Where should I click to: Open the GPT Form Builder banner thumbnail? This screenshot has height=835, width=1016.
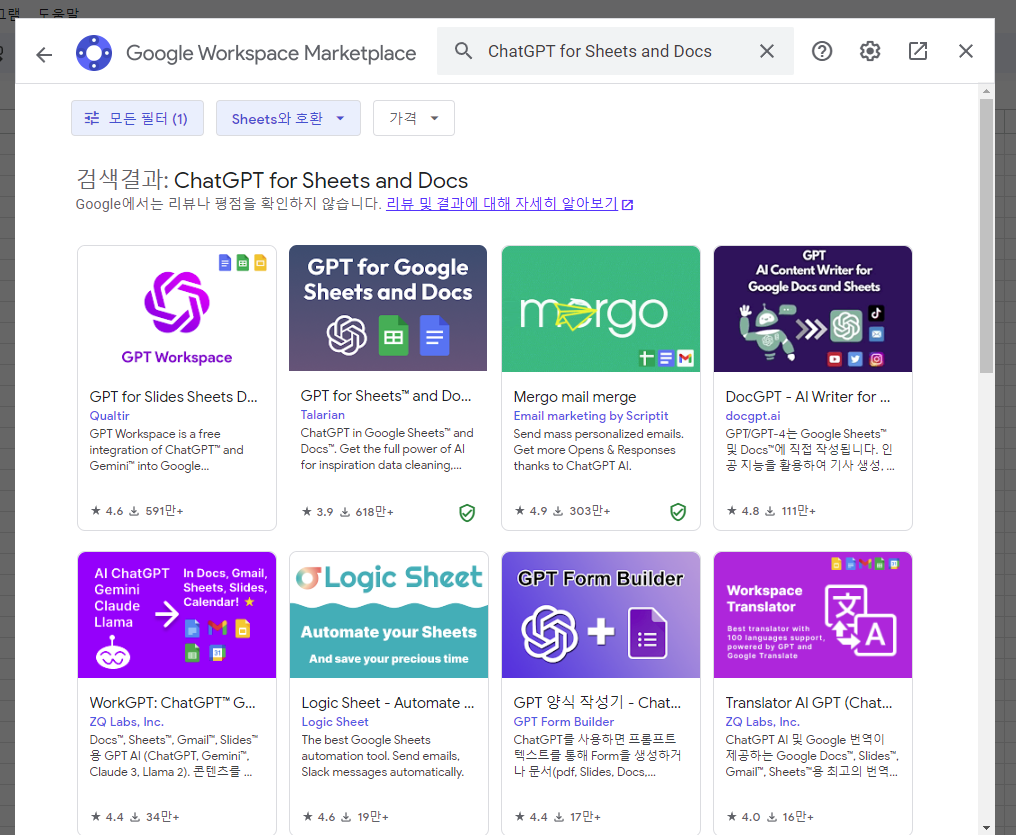click(601, 615)
